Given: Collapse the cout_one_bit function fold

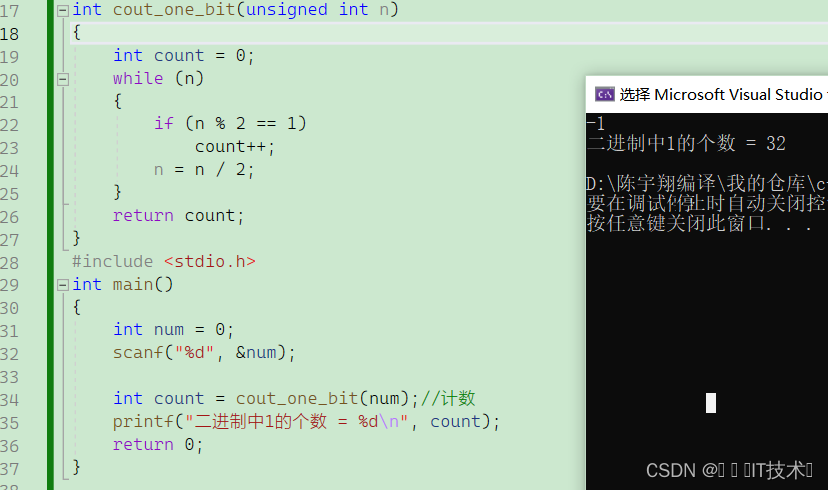Looking at the screenshot, I should click(62, 11).
